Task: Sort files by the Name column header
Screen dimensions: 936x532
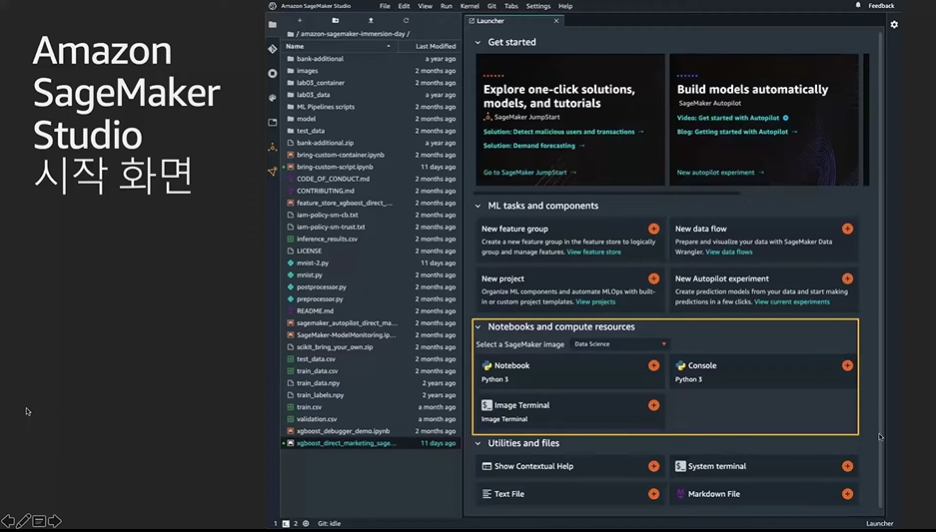Action: pyautogui.click(x=338, y=46)
